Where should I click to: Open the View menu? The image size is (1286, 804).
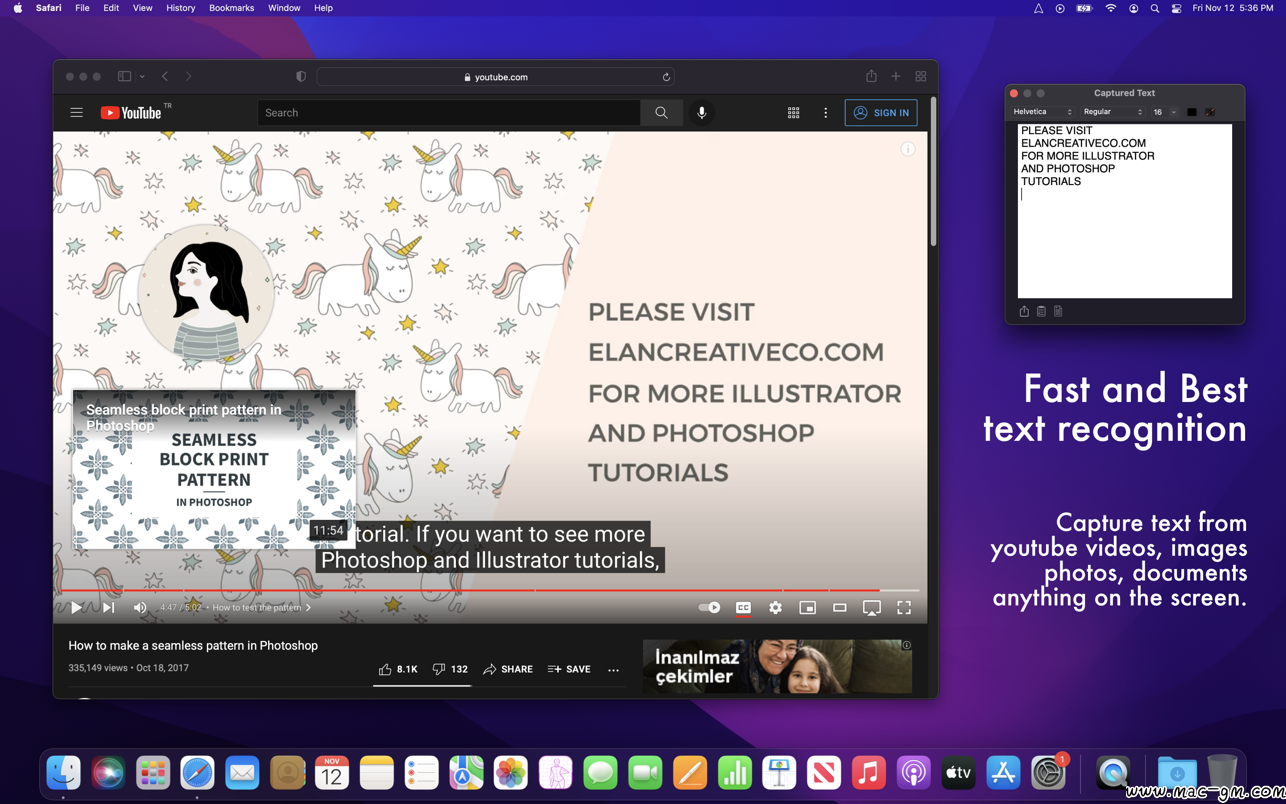(x=142, y=8)
